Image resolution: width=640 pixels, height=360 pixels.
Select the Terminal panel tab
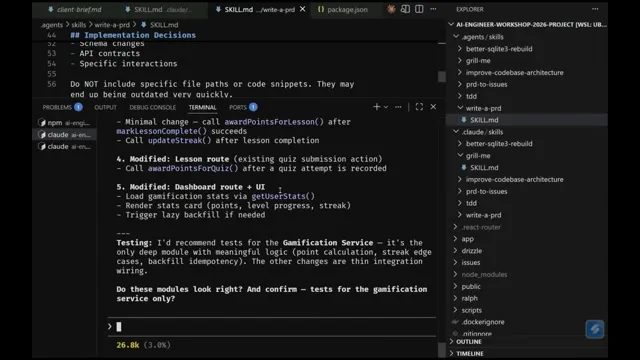pyautogui.click(x=202, y=107)
